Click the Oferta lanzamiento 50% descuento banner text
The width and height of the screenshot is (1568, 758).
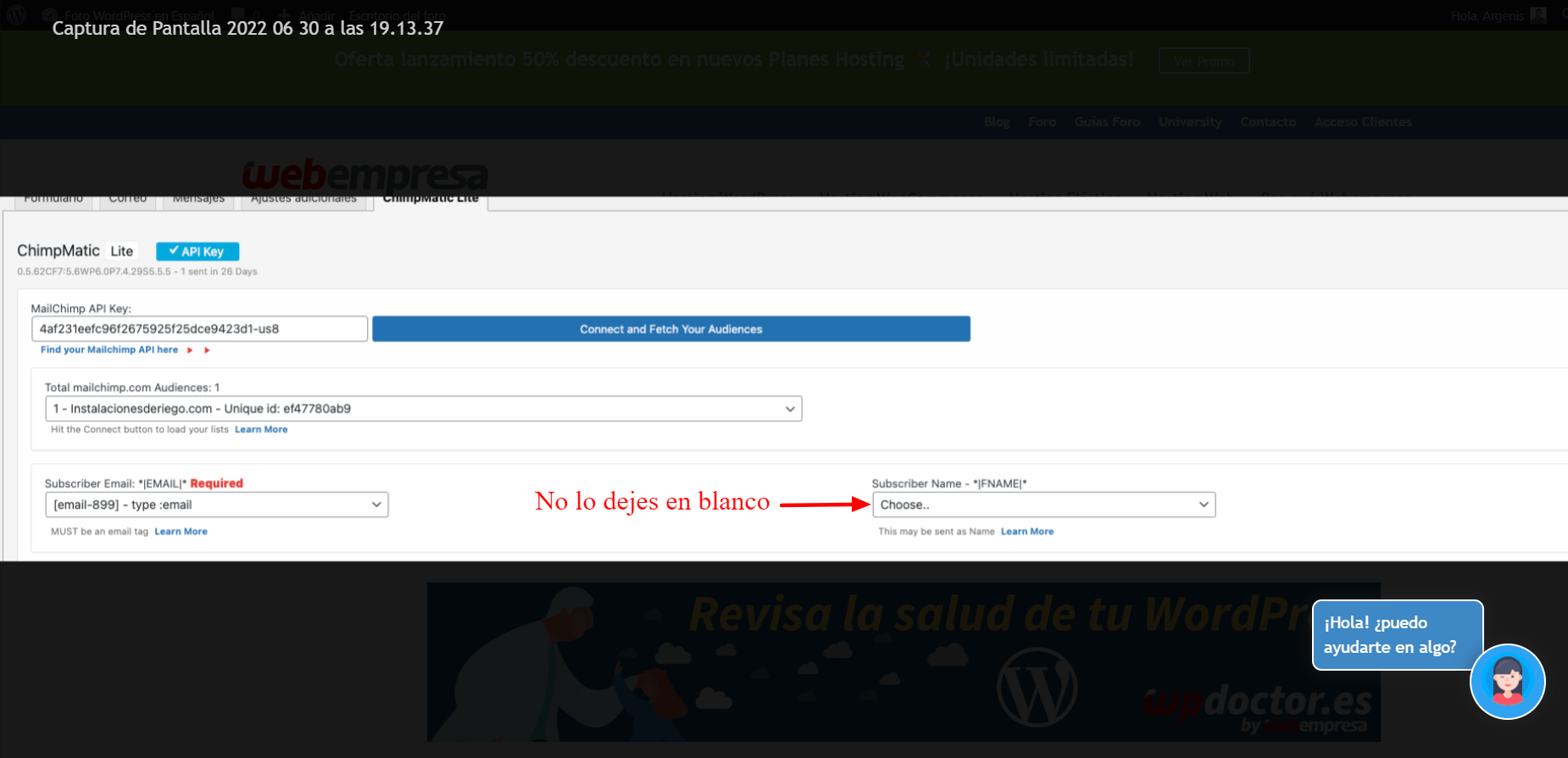pyautogui.click(x=733, y=59)
